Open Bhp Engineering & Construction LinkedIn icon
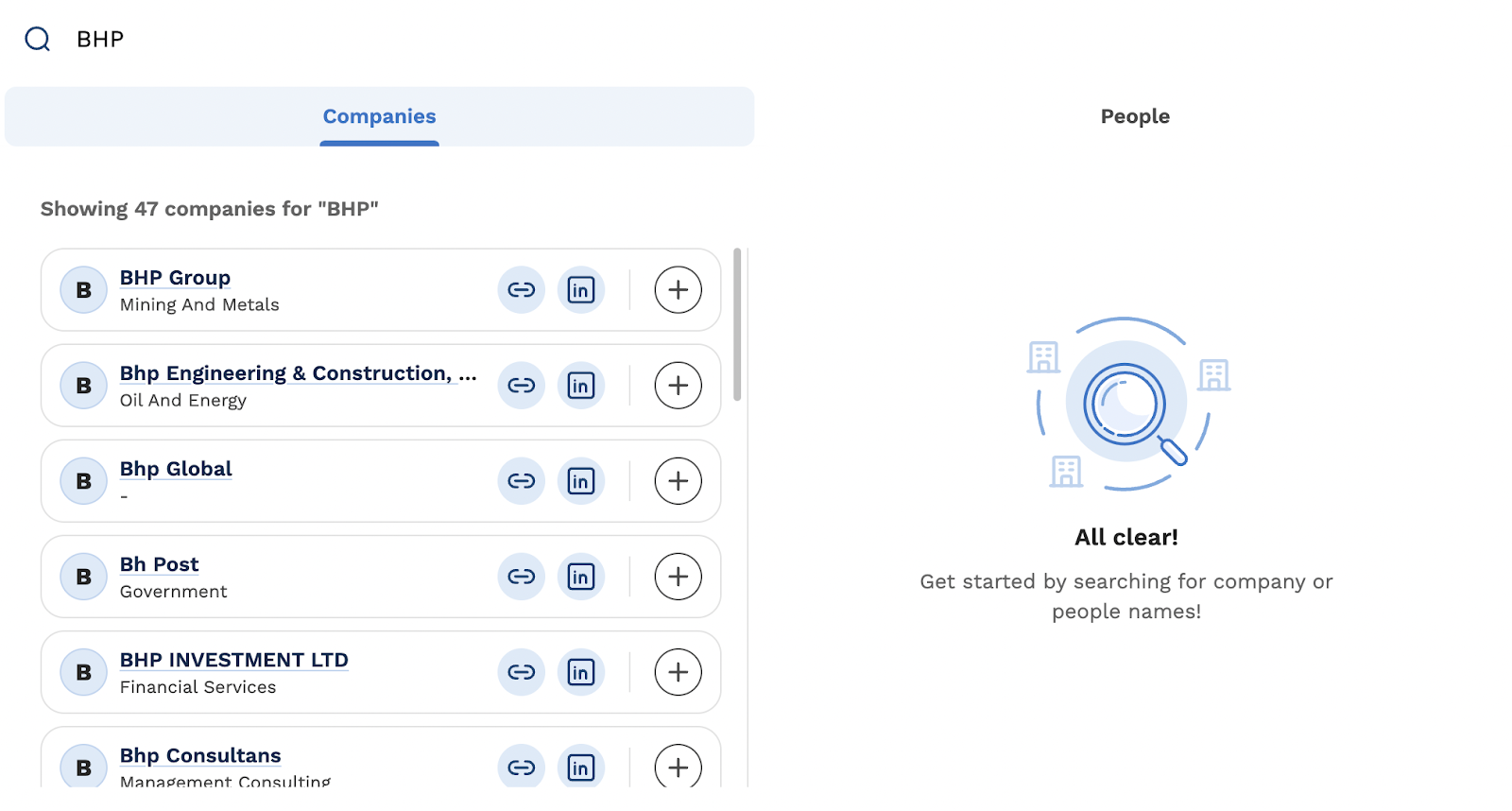Screen dimensions: 1512x811 point(581,386)
